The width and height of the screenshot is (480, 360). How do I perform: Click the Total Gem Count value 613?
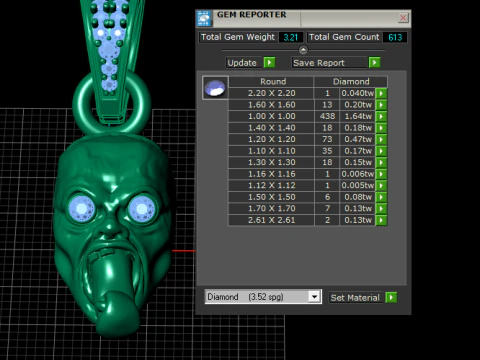click(x=395, y=37)
